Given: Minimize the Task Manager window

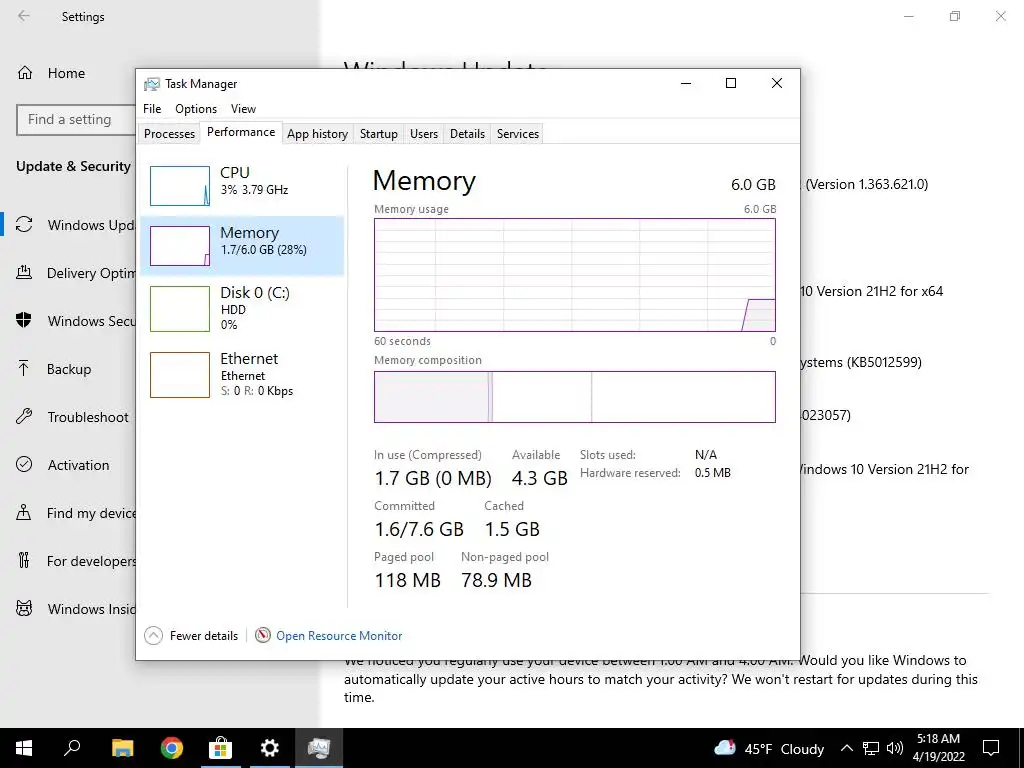Looking at the screenshot, I should [686, 84].
